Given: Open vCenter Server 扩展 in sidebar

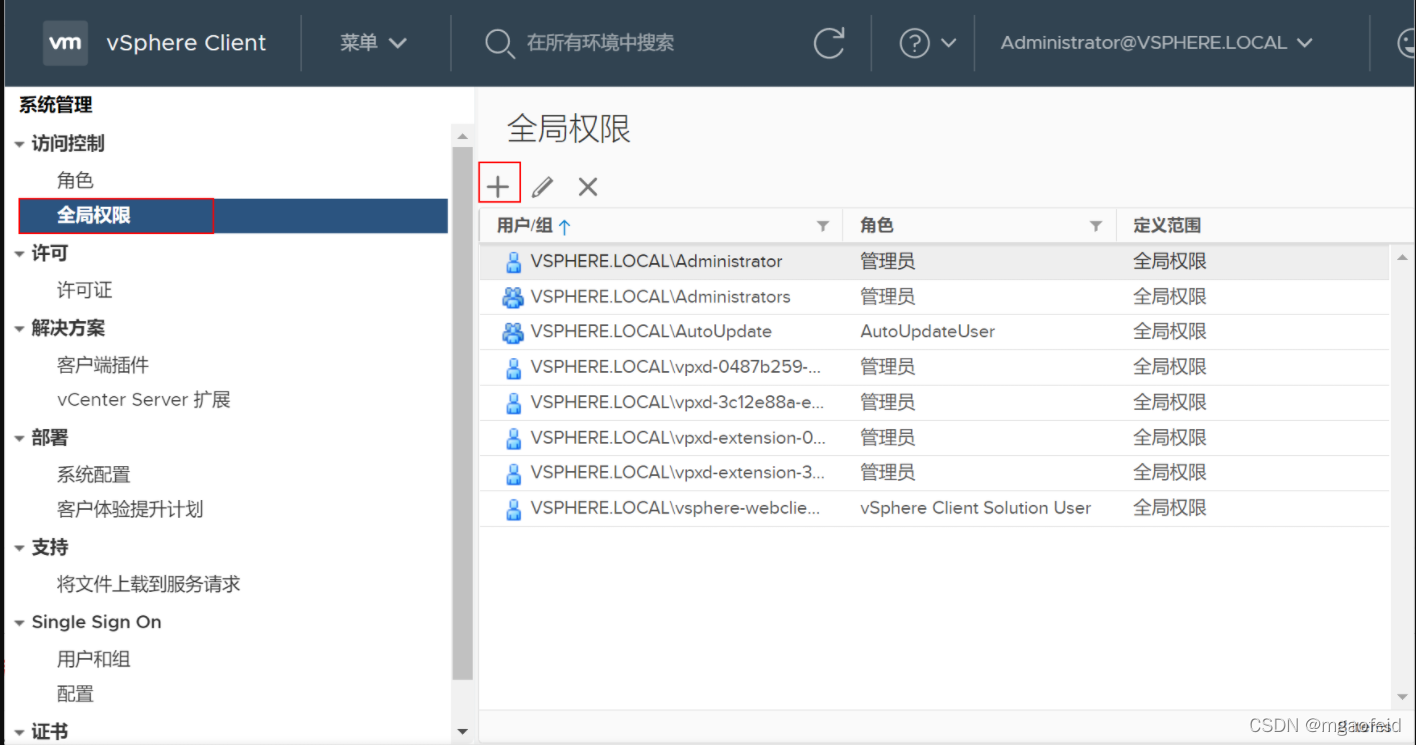Looking at the screenshot, I should coord(144,400).
